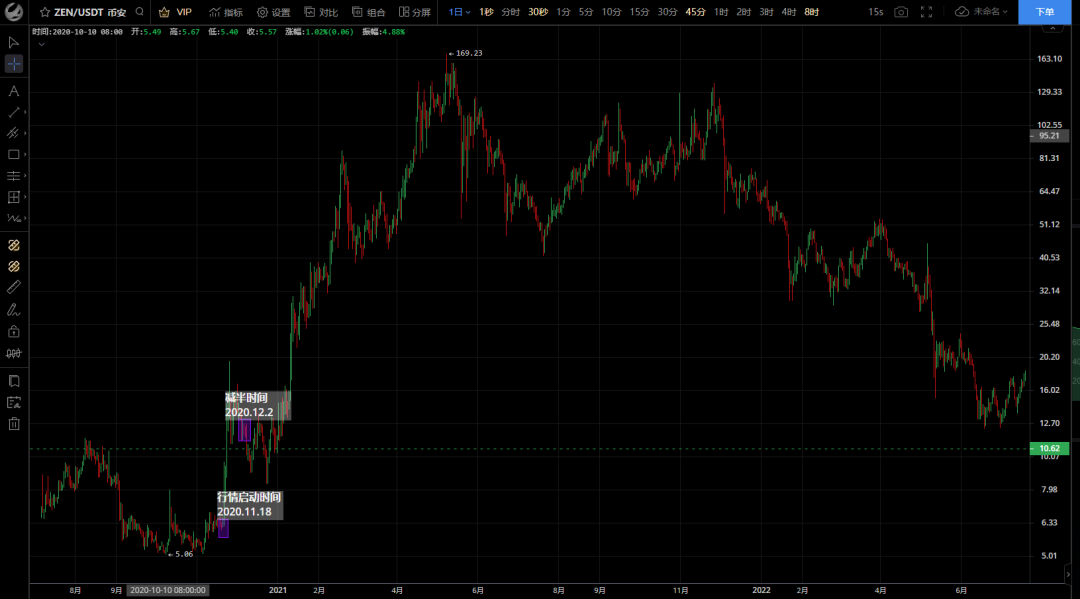Take a chart screenshot with camera icon
This screenshot has width=1080, height=599.
[x=901, y=12]
